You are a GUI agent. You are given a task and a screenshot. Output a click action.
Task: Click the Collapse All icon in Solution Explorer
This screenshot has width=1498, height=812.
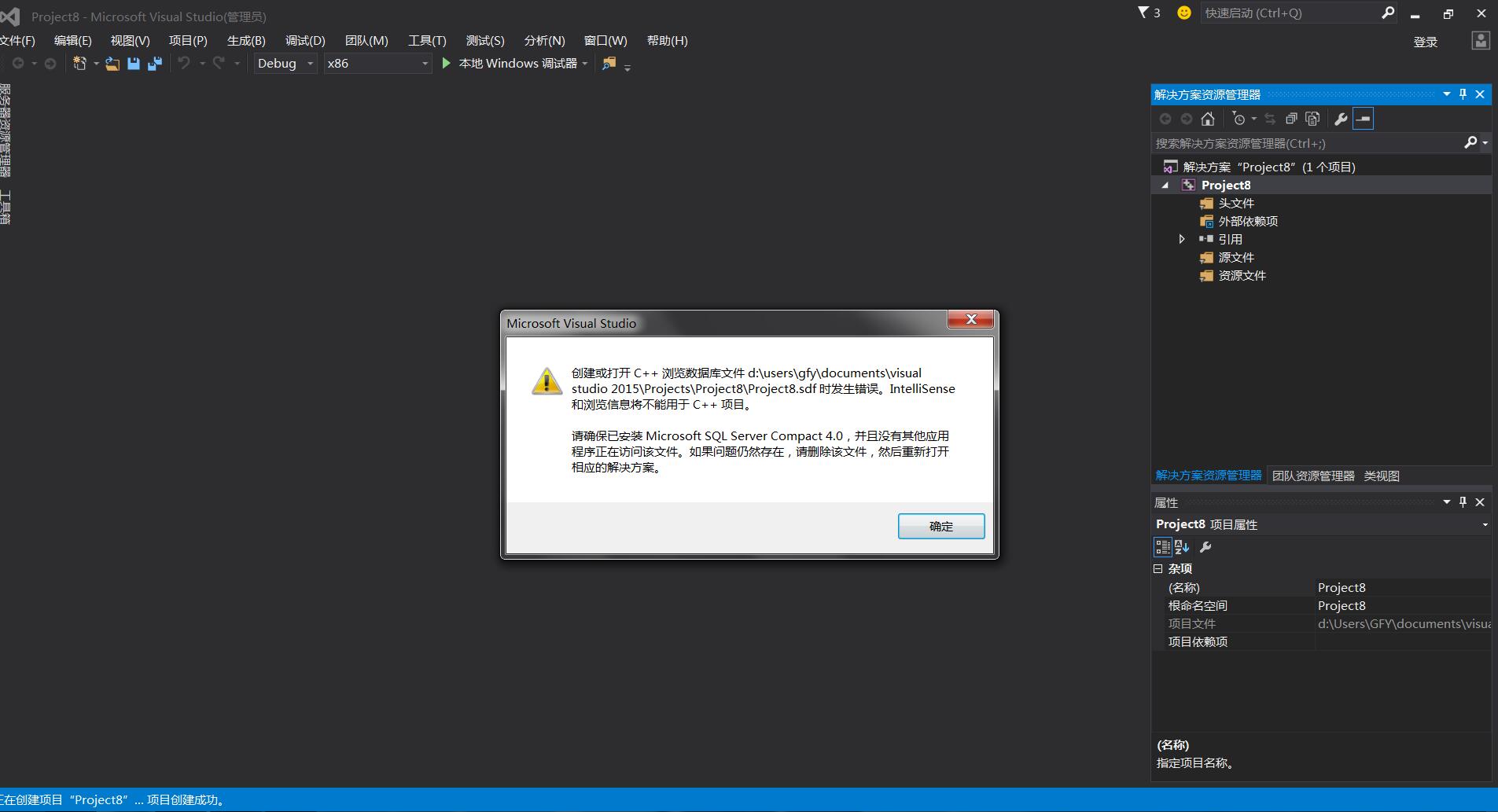pos(1291,119)
